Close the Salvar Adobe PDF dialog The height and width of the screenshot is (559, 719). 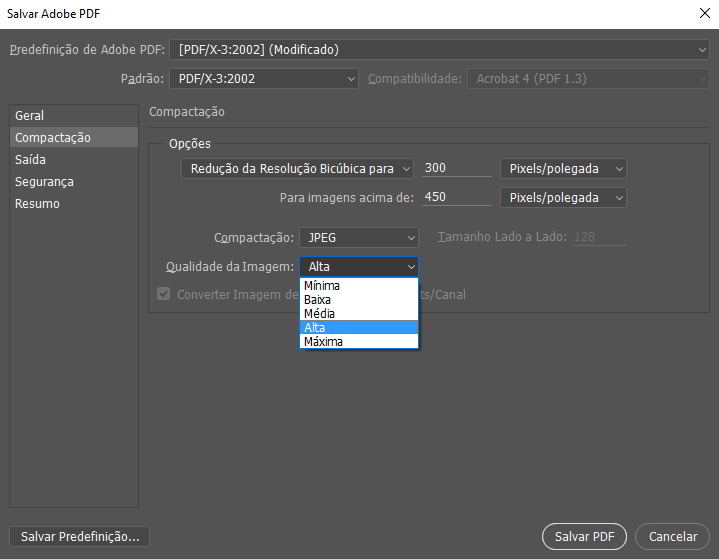coord(691,14)
